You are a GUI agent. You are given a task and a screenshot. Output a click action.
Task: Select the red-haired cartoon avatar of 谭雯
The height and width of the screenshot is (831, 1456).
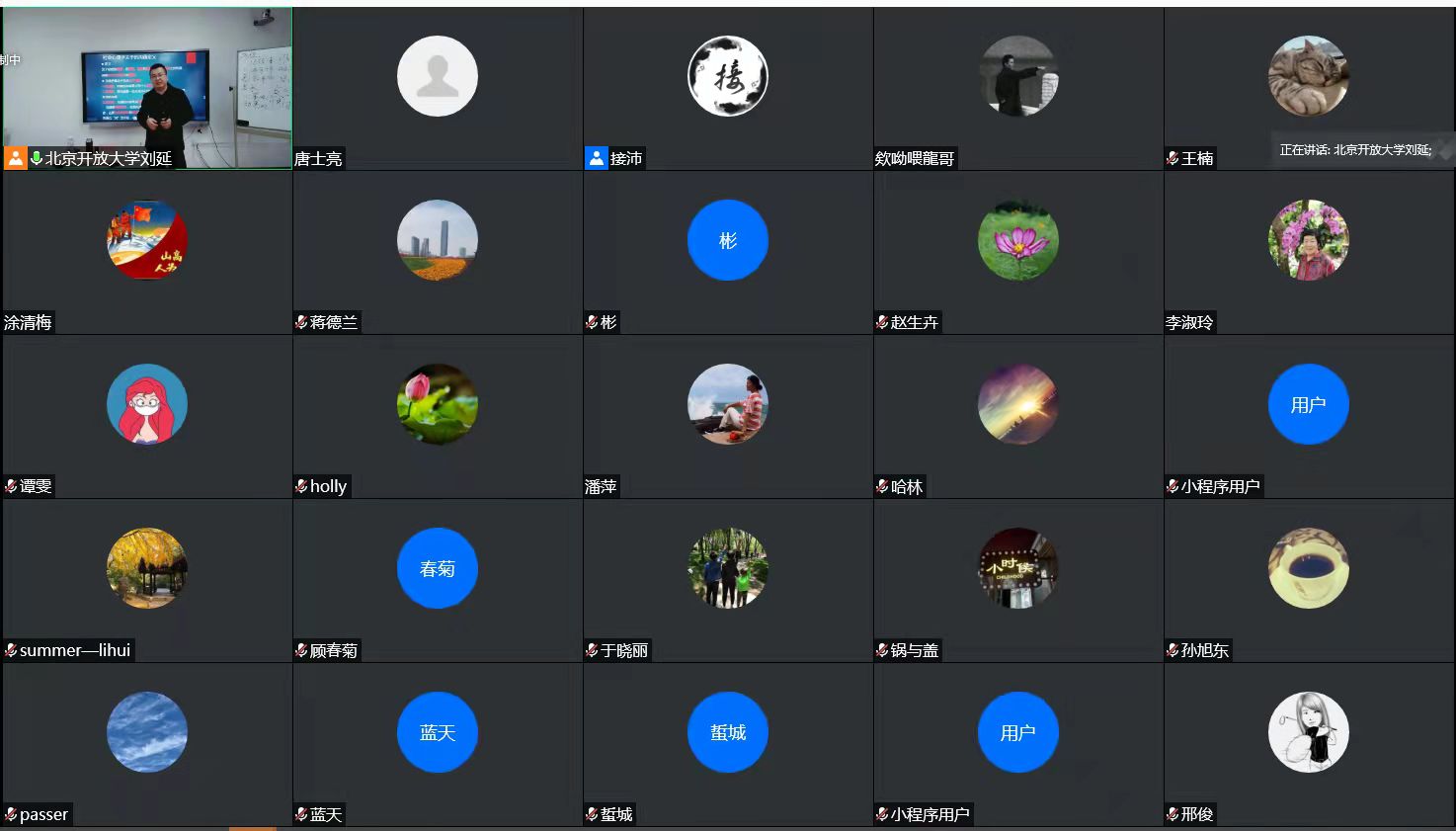pos(147,404)
